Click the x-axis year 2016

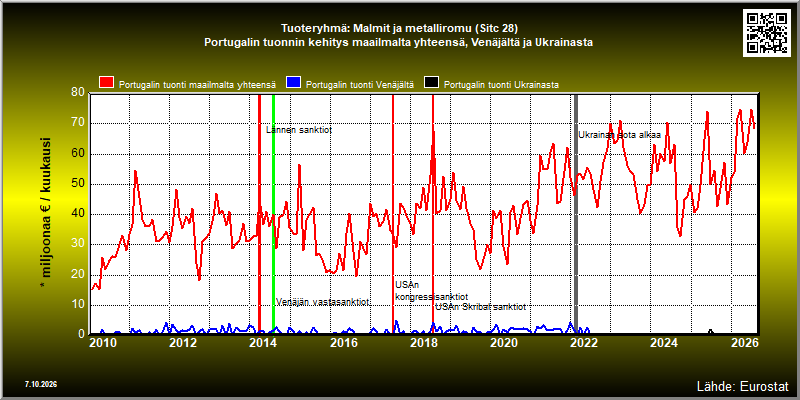[343, 342]
